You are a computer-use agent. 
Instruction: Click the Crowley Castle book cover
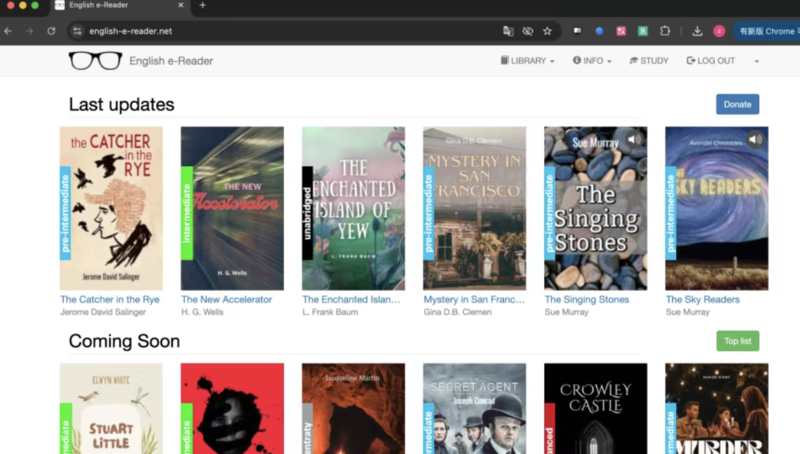[x=595, y=409]
